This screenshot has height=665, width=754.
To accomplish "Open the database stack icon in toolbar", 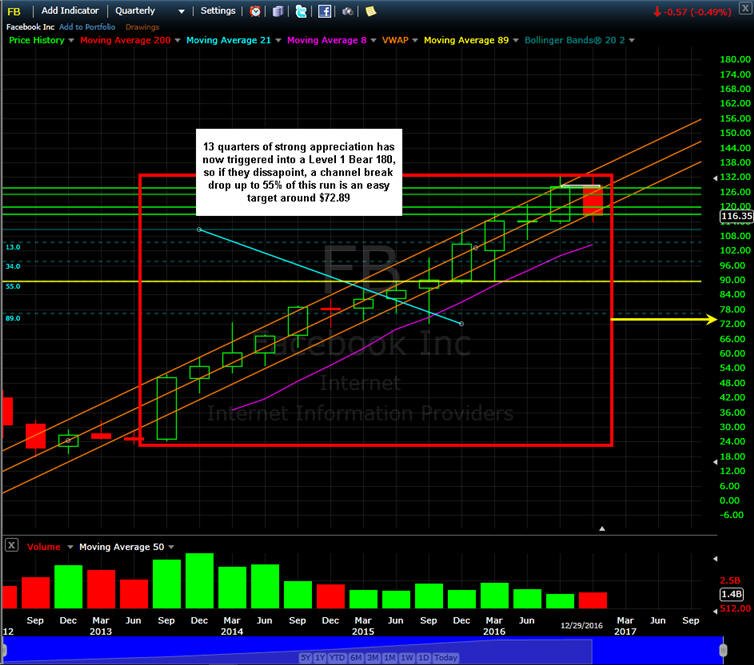I will (x=278, y=11).
